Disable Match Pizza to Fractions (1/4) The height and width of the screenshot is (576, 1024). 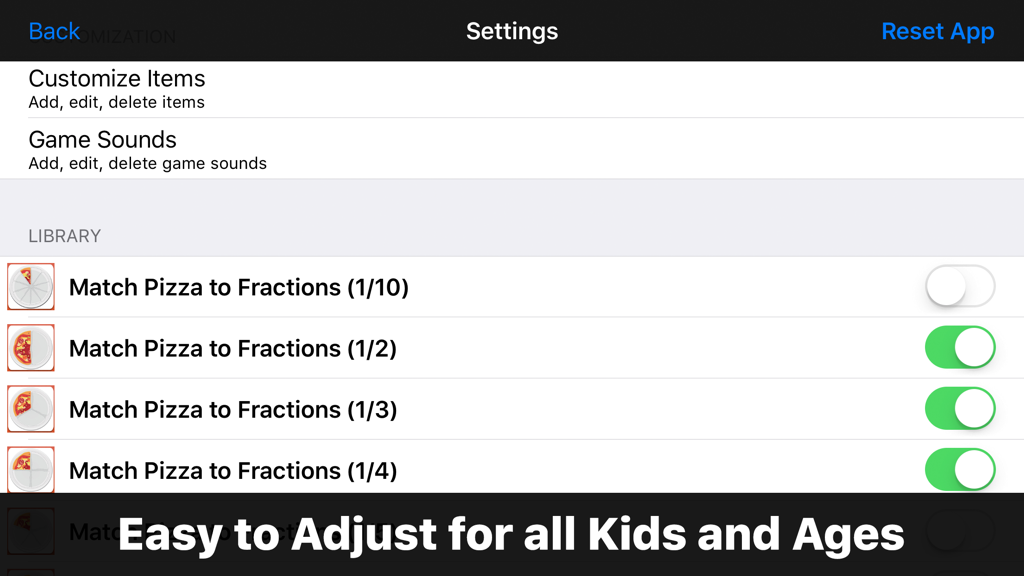pos(959,470)
